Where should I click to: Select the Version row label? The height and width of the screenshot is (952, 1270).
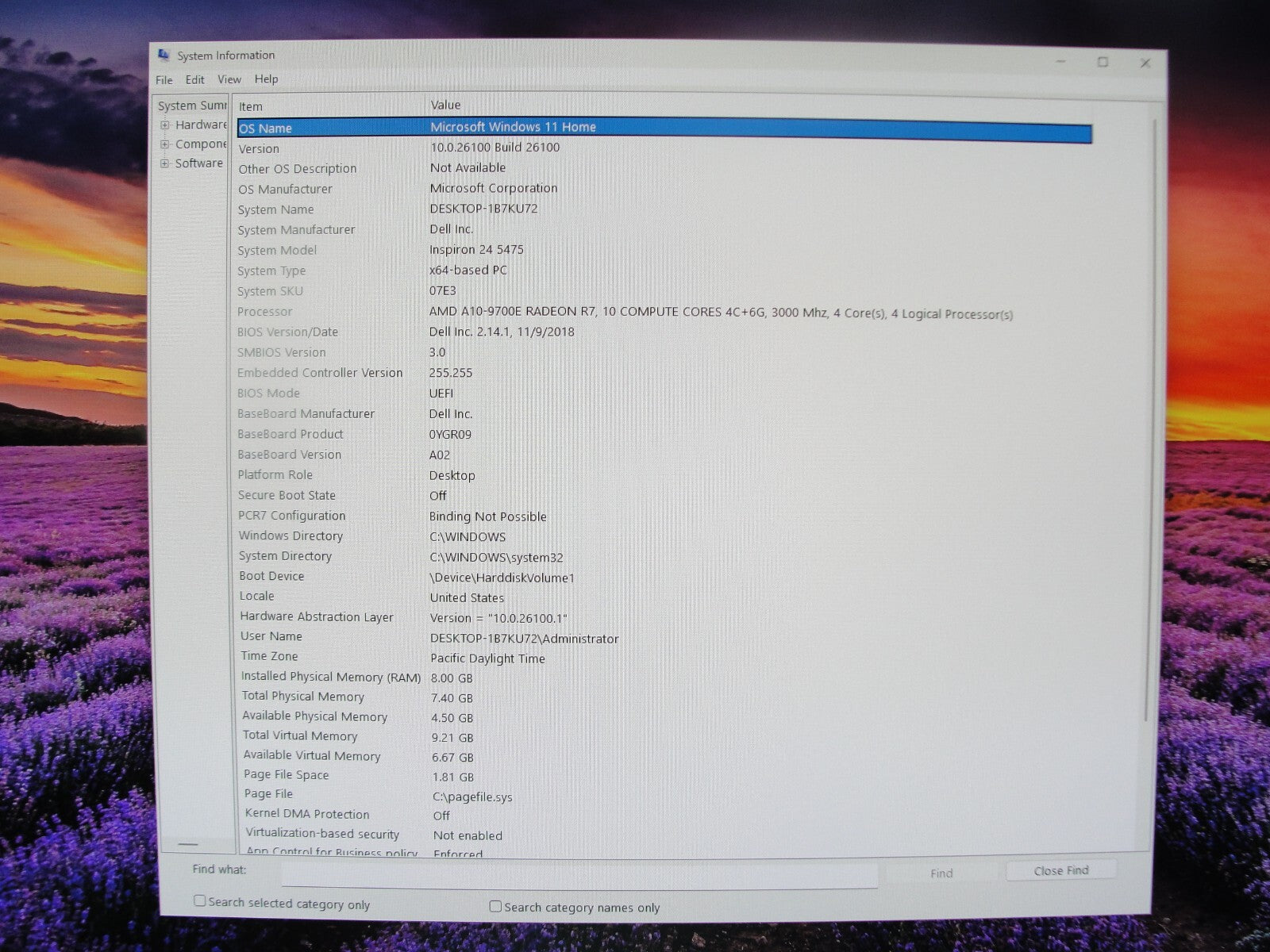tap(259, 149)
